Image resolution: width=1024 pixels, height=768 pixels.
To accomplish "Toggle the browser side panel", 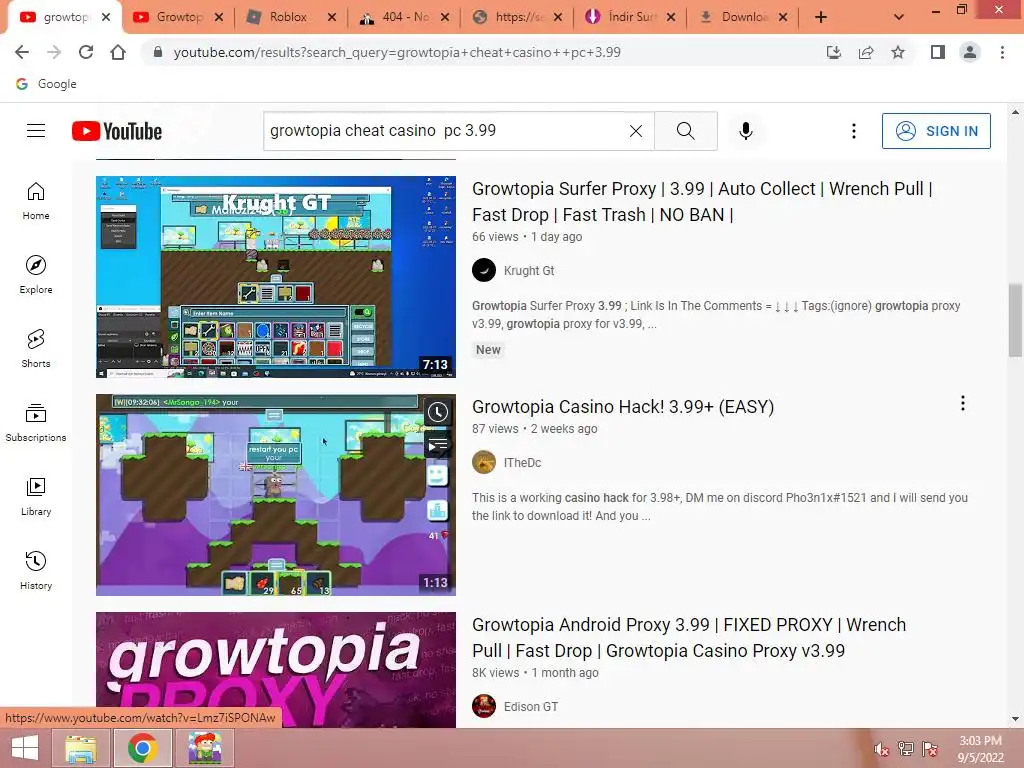I will [938, 52].
